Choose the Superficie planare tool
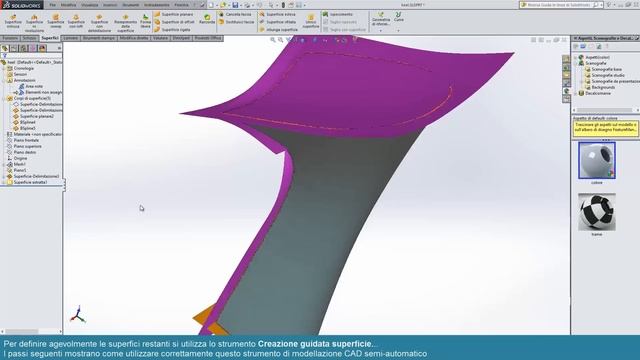 click(173, 14)
